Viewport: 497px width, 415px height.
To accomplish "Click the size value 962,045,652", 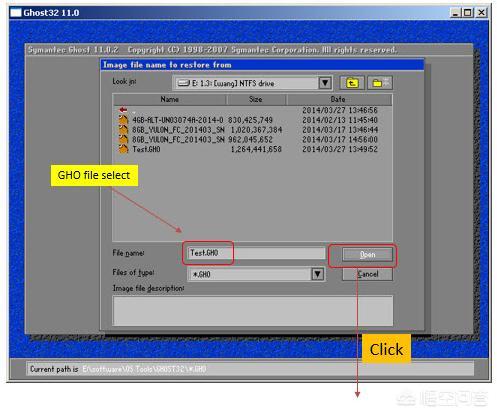I will click(250, 139).
